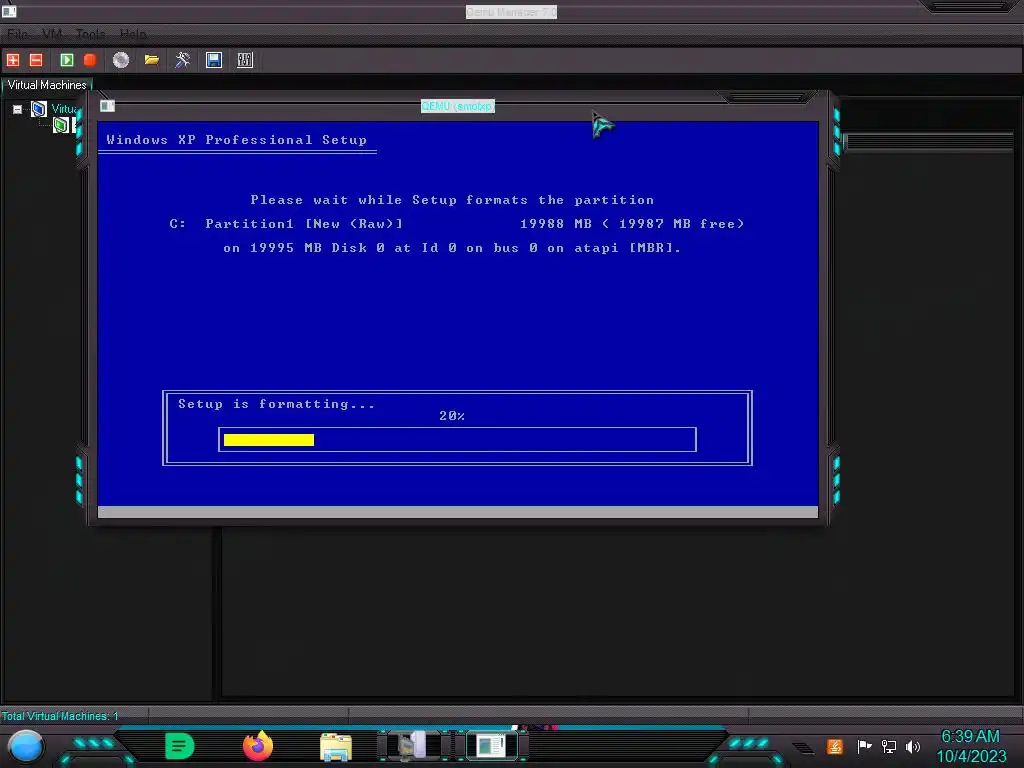Click the yellow open folder toolbar icon

click(152, 60)
